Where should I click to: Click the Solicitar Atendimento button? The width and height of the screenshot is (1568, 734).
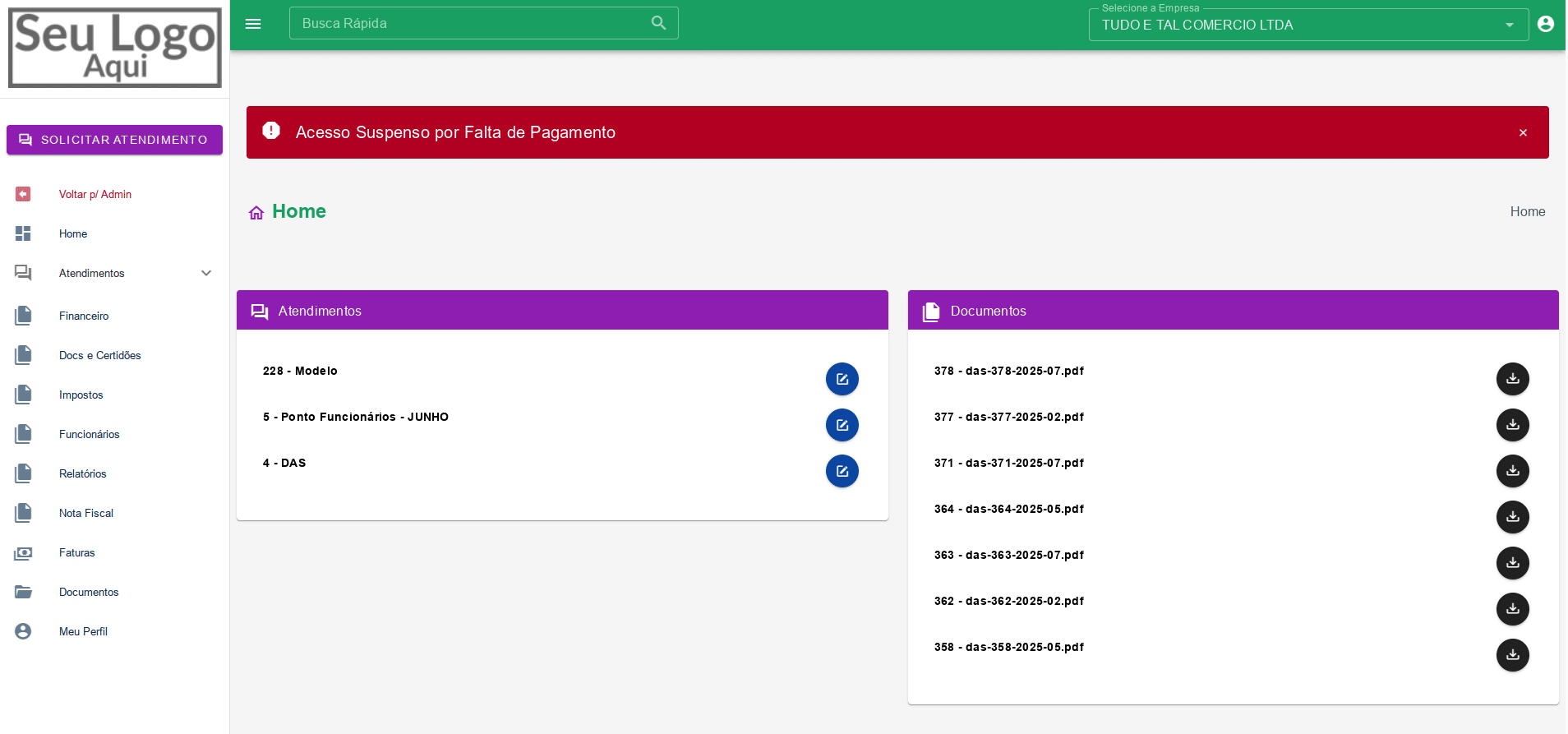114,140
